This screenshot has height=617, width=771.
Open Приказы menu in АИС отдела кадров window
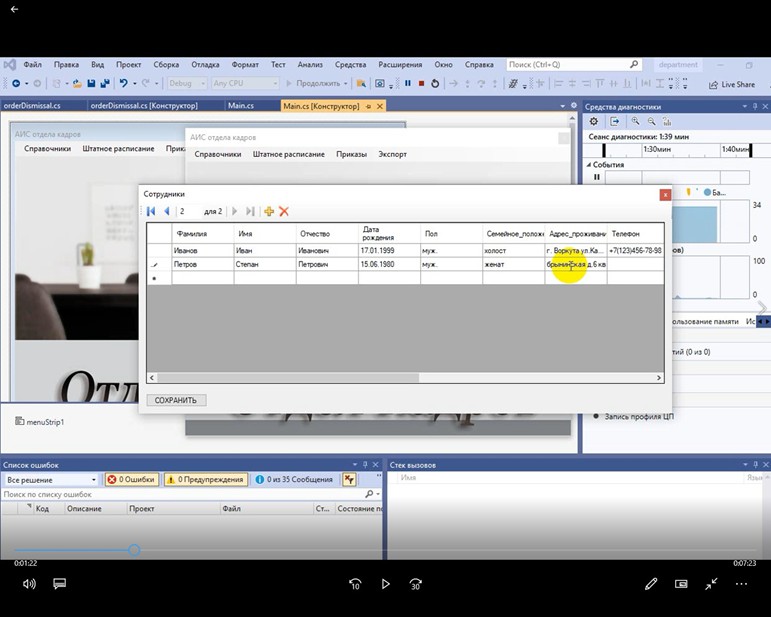point(352,154)
